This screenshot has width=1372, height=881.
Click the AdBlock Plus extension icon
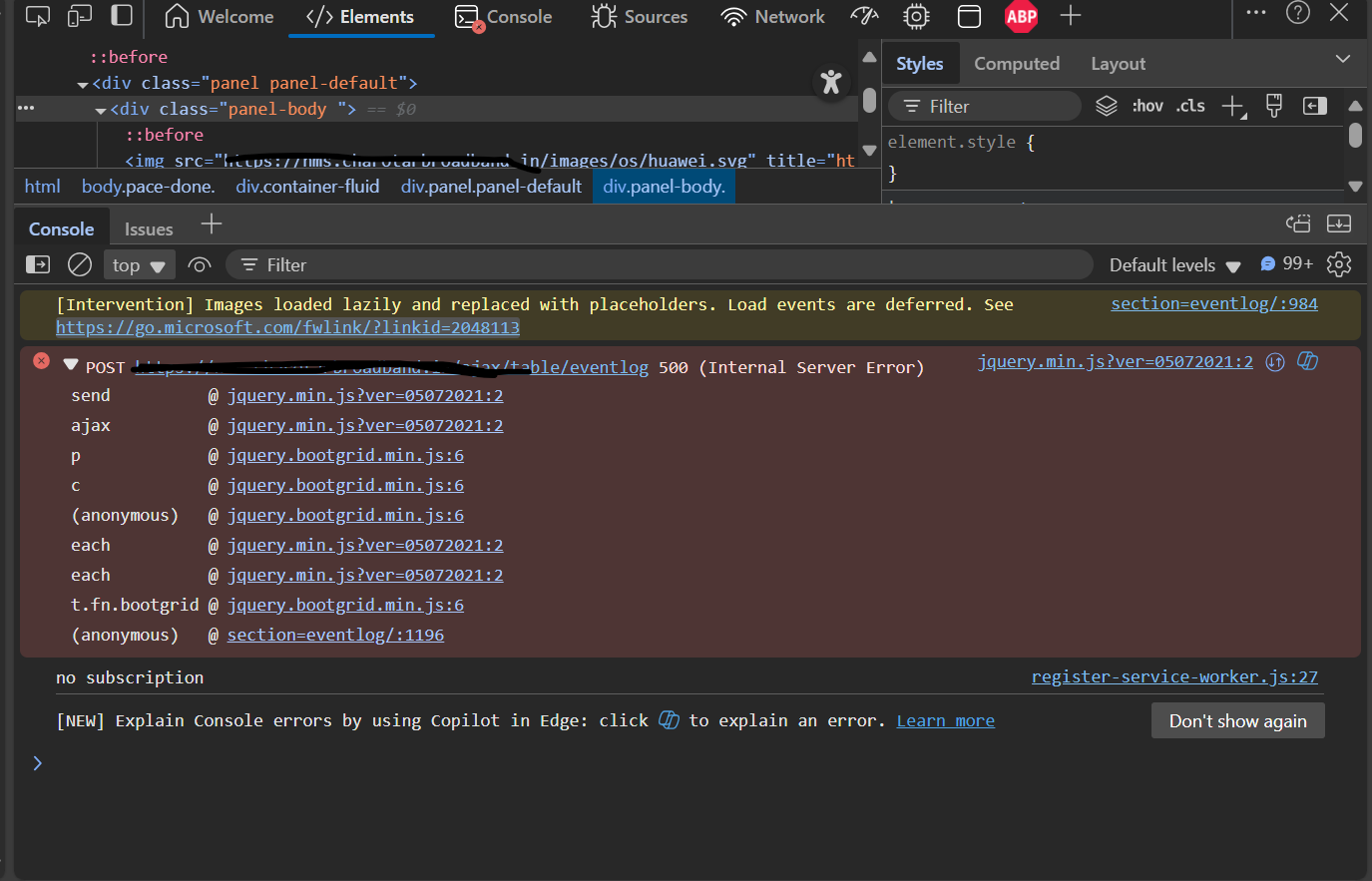click(1021, 17)
